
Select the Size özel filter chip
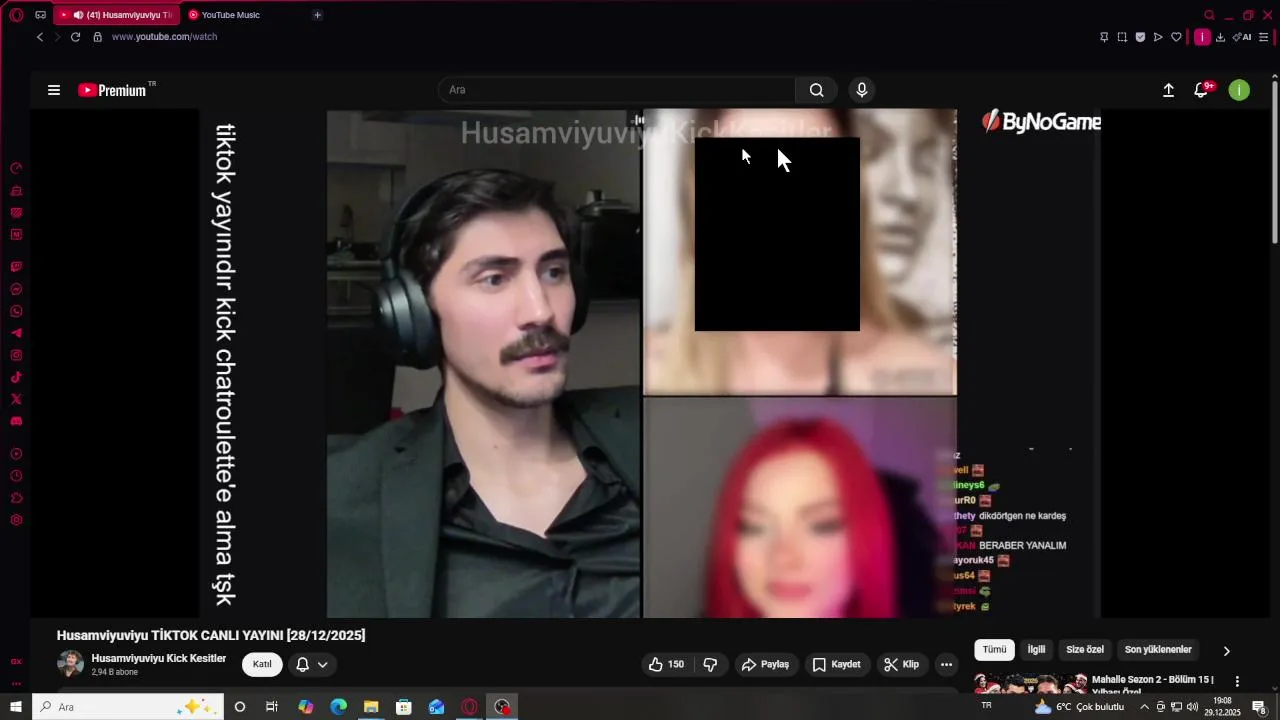[1085, 650]
